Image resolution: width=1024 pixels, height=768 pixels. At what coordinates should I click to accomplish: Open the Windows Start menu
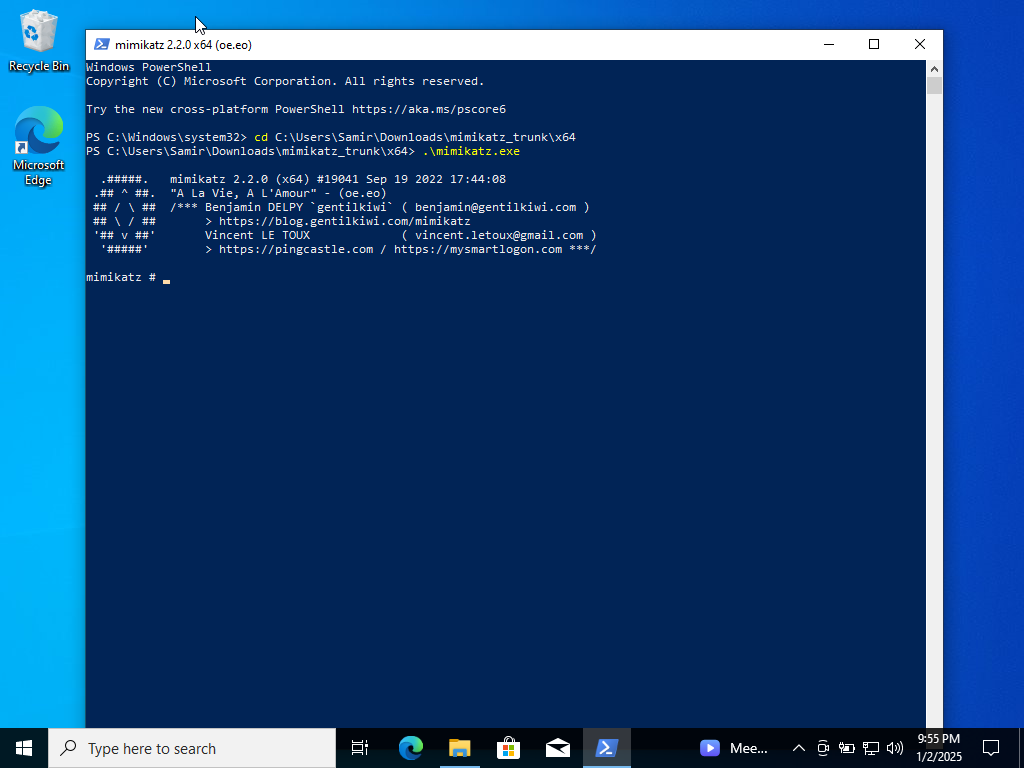click(x=24, y=748)
